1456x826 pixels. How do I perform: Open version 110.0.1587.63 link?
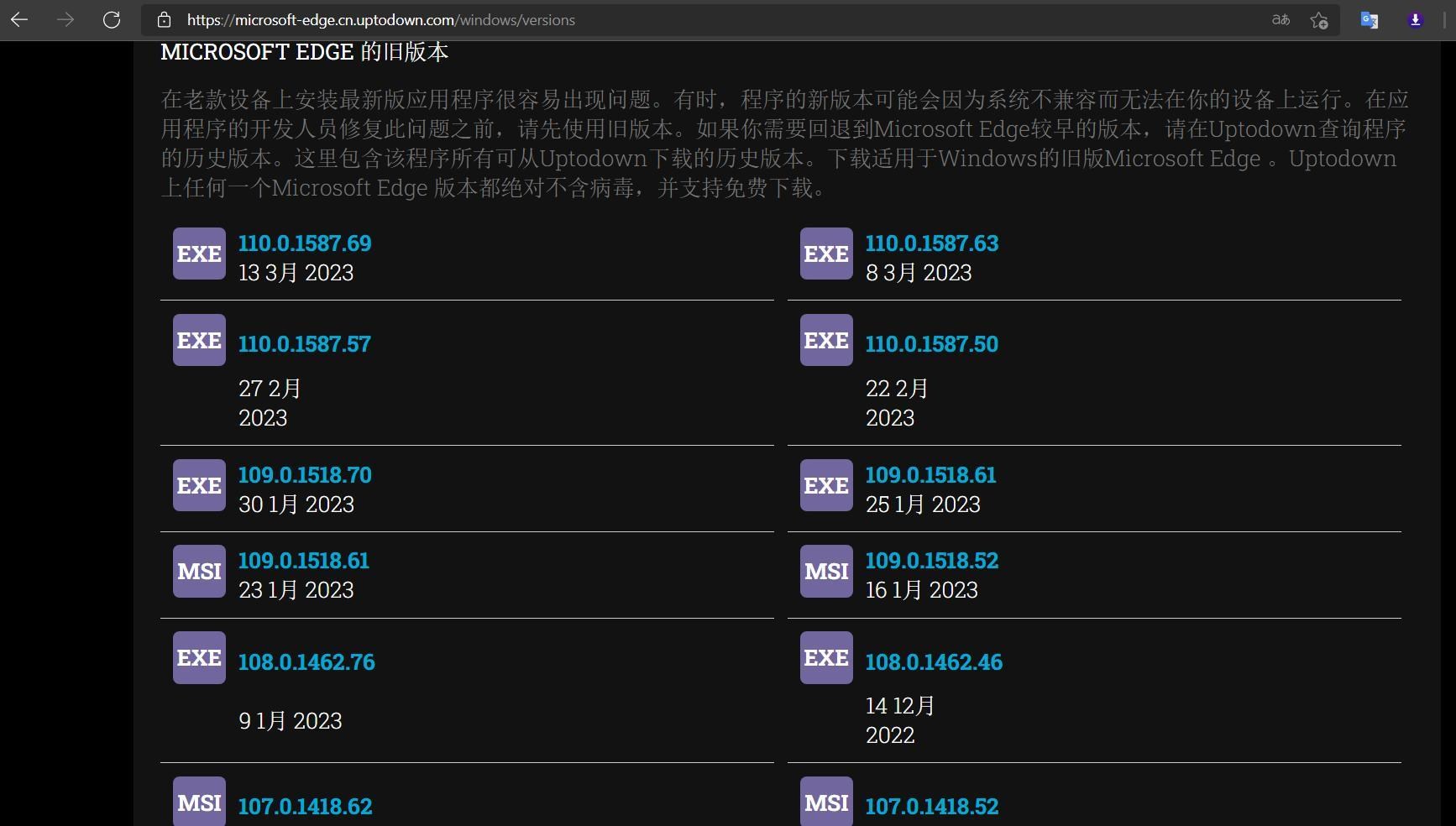[x=931, y=243]
